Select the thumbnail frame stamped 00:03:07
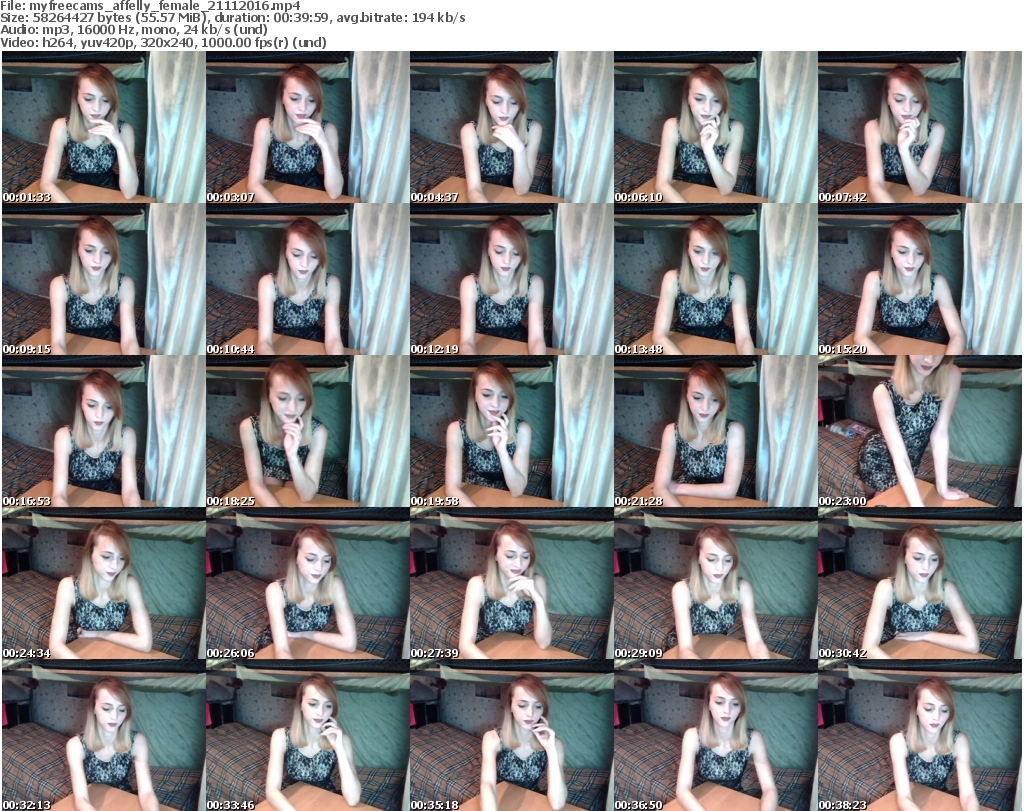Screen dimensions: 1024x811 point(308,127)
